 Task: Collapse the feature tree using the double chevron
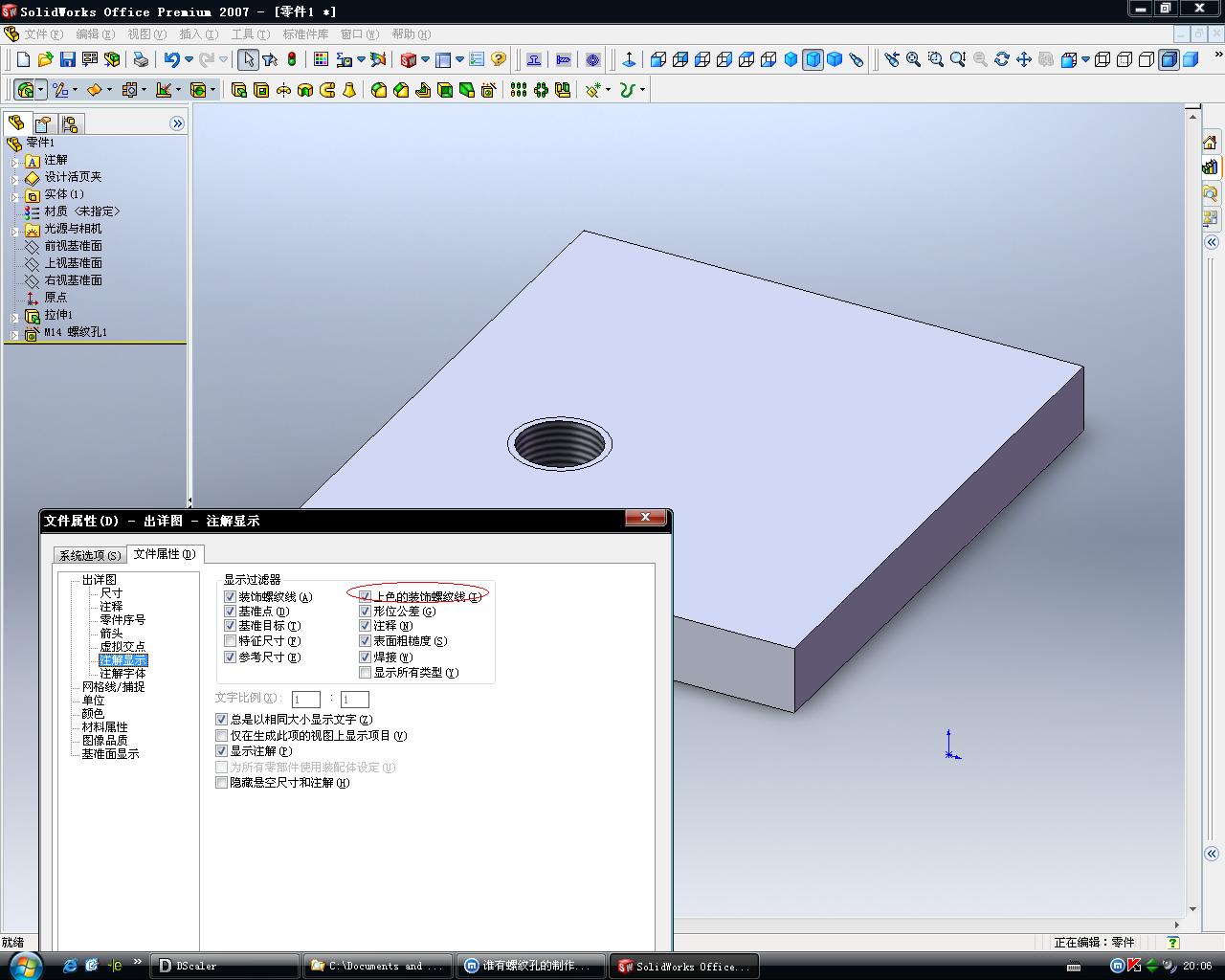point(177,123)
